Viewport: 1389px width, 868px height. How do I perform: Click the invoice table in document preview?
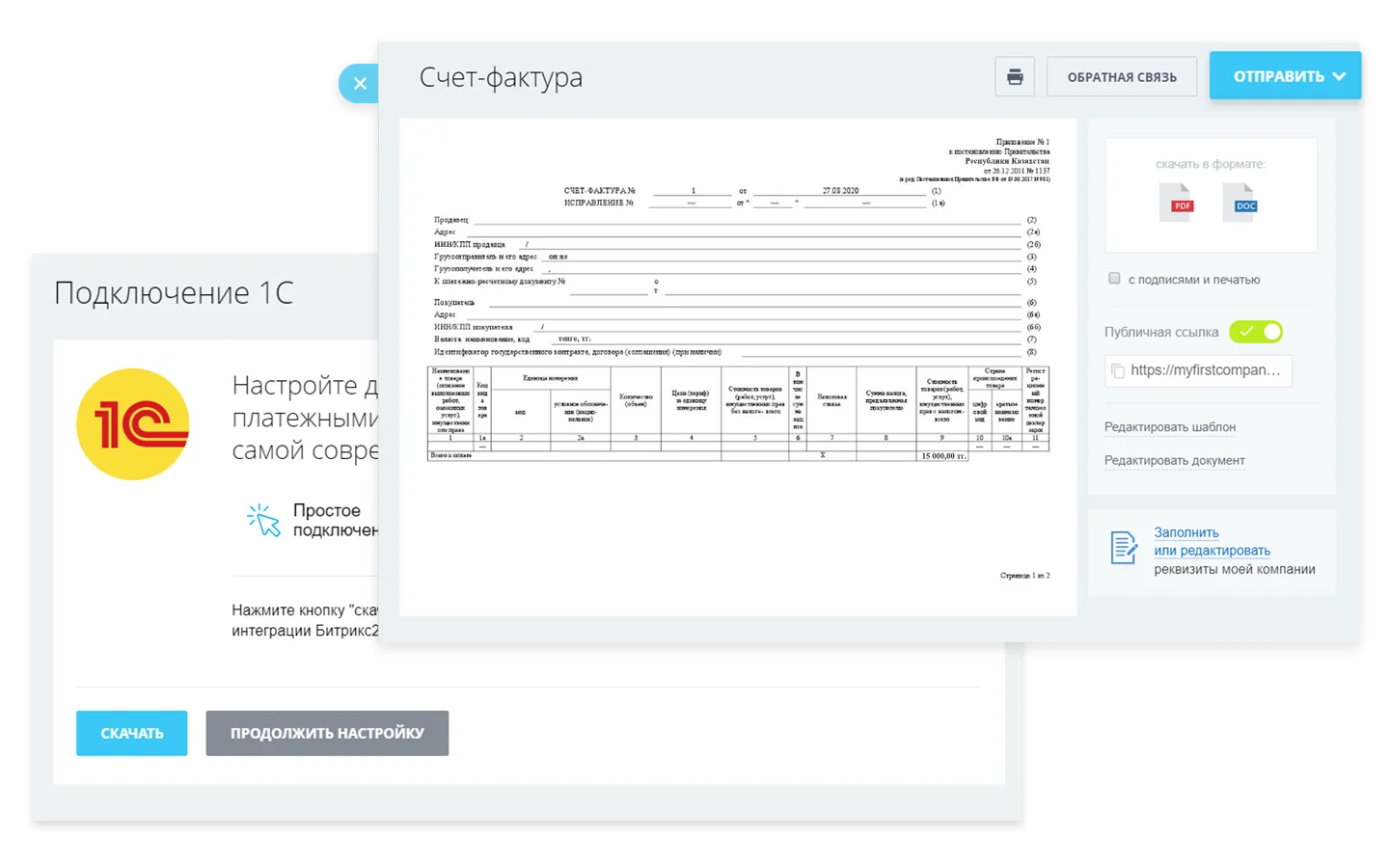point(738,410)
